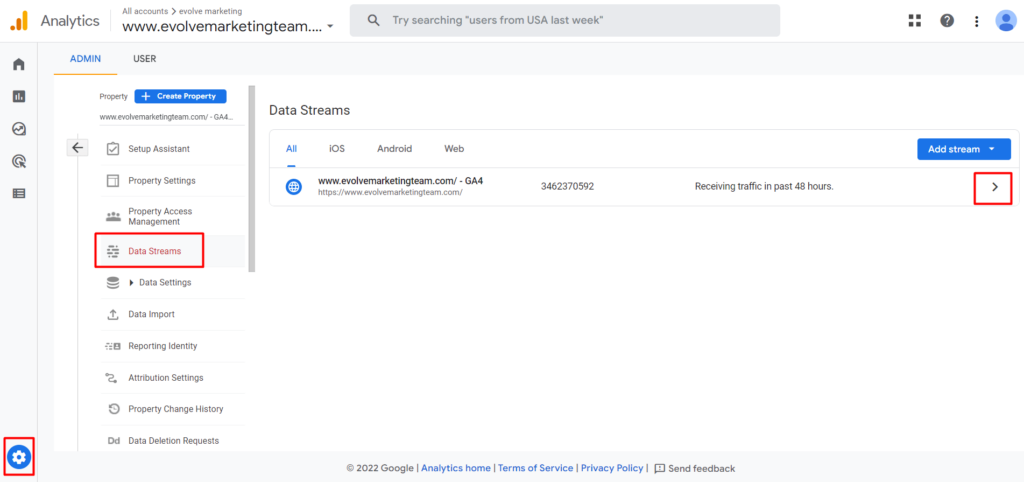Click the Google Analytics logo

(x=19, y=21)
